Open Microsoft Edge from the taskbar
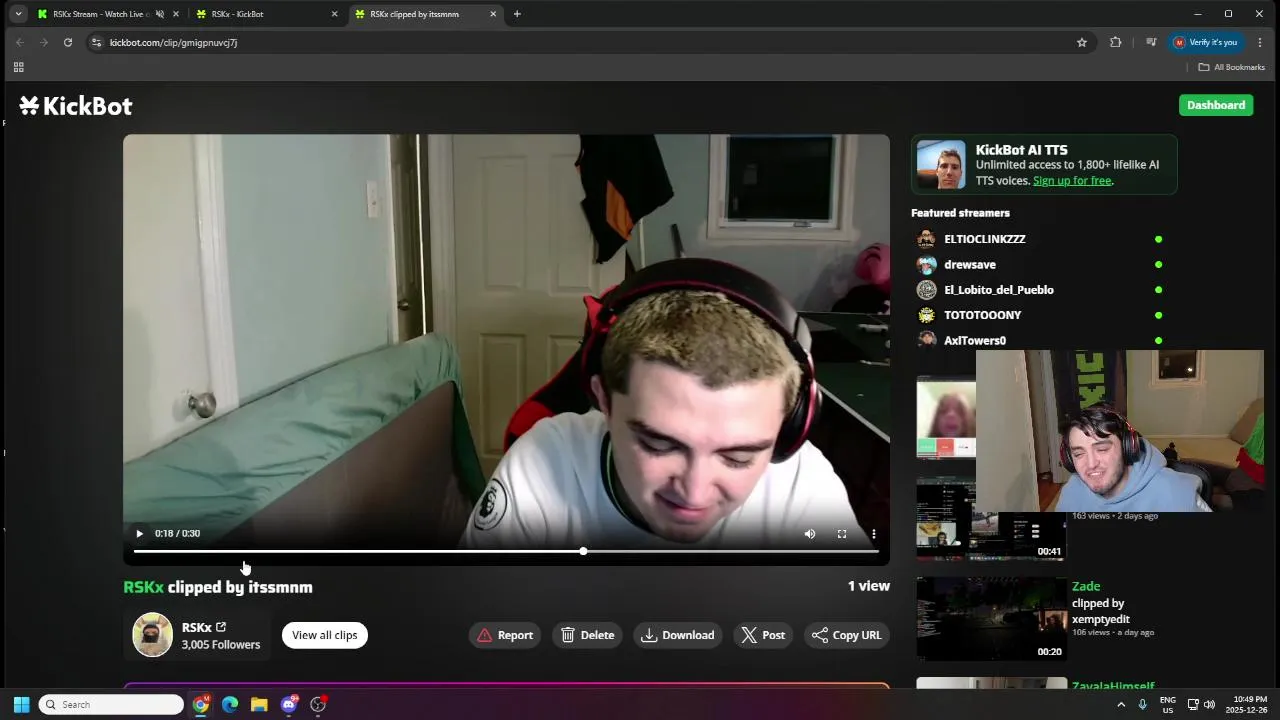1280x720 pixels. pos(230,705)
